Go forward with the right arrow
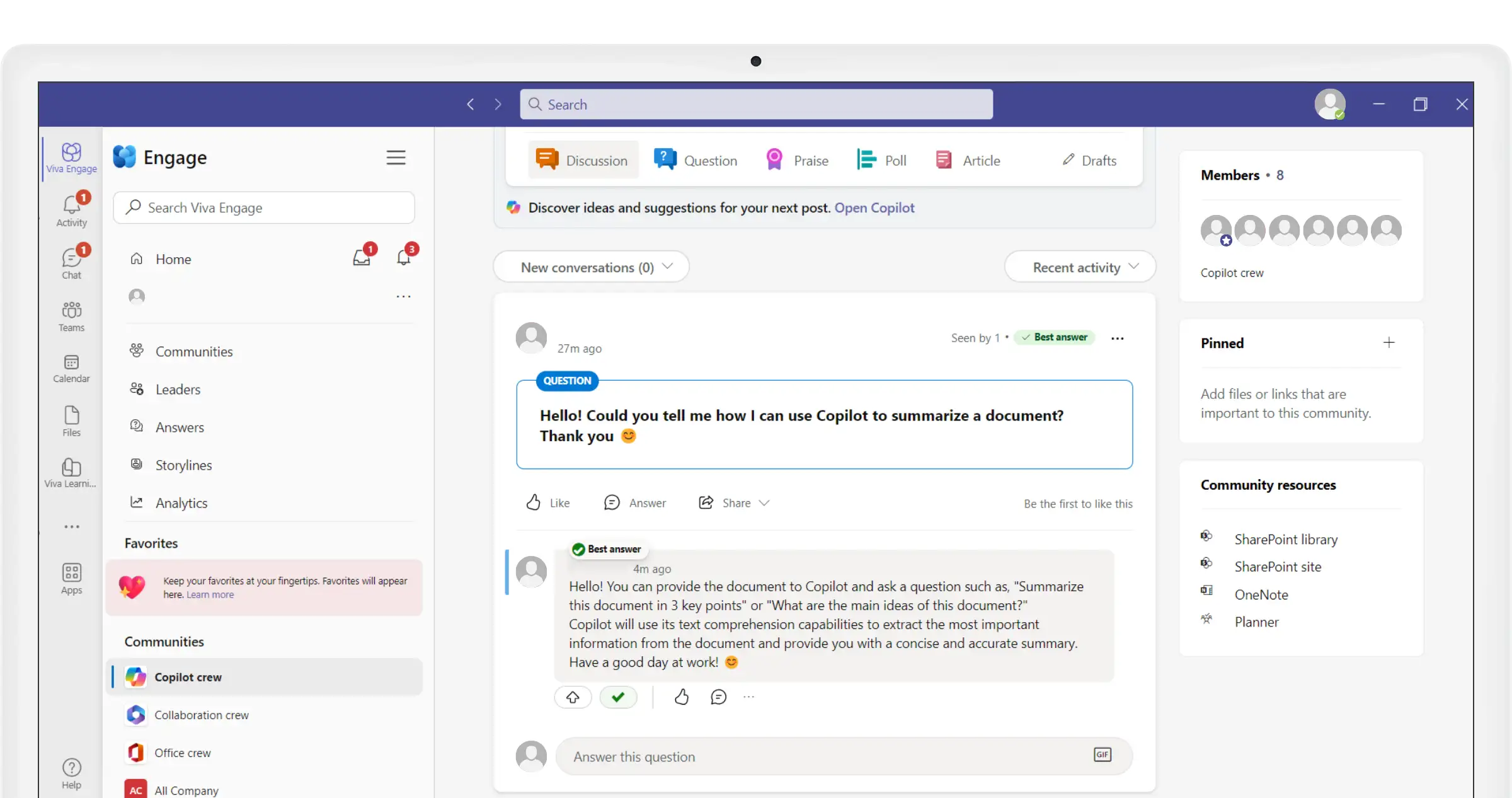Viewport: 1512px width, 798px height. [498, 104]
